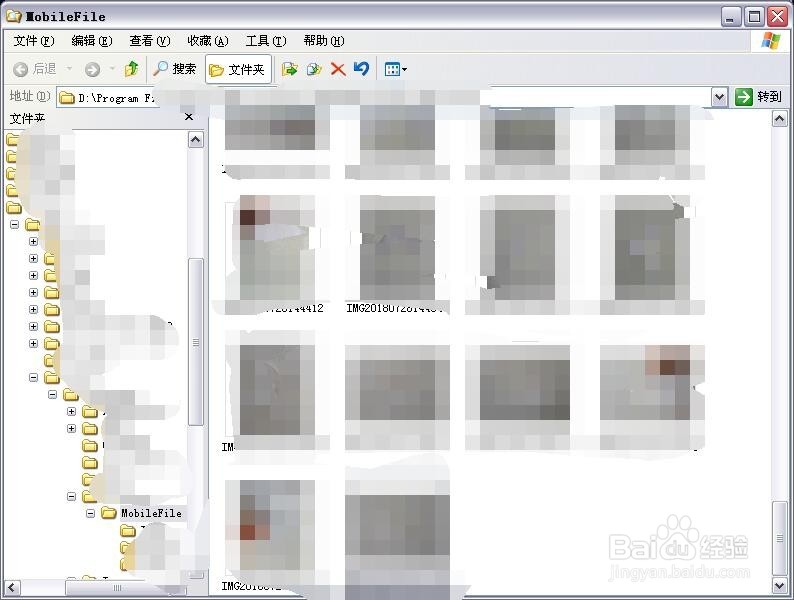Close the Folders side pane
This screenshot has height=600, width=794.
coord(189,117)
